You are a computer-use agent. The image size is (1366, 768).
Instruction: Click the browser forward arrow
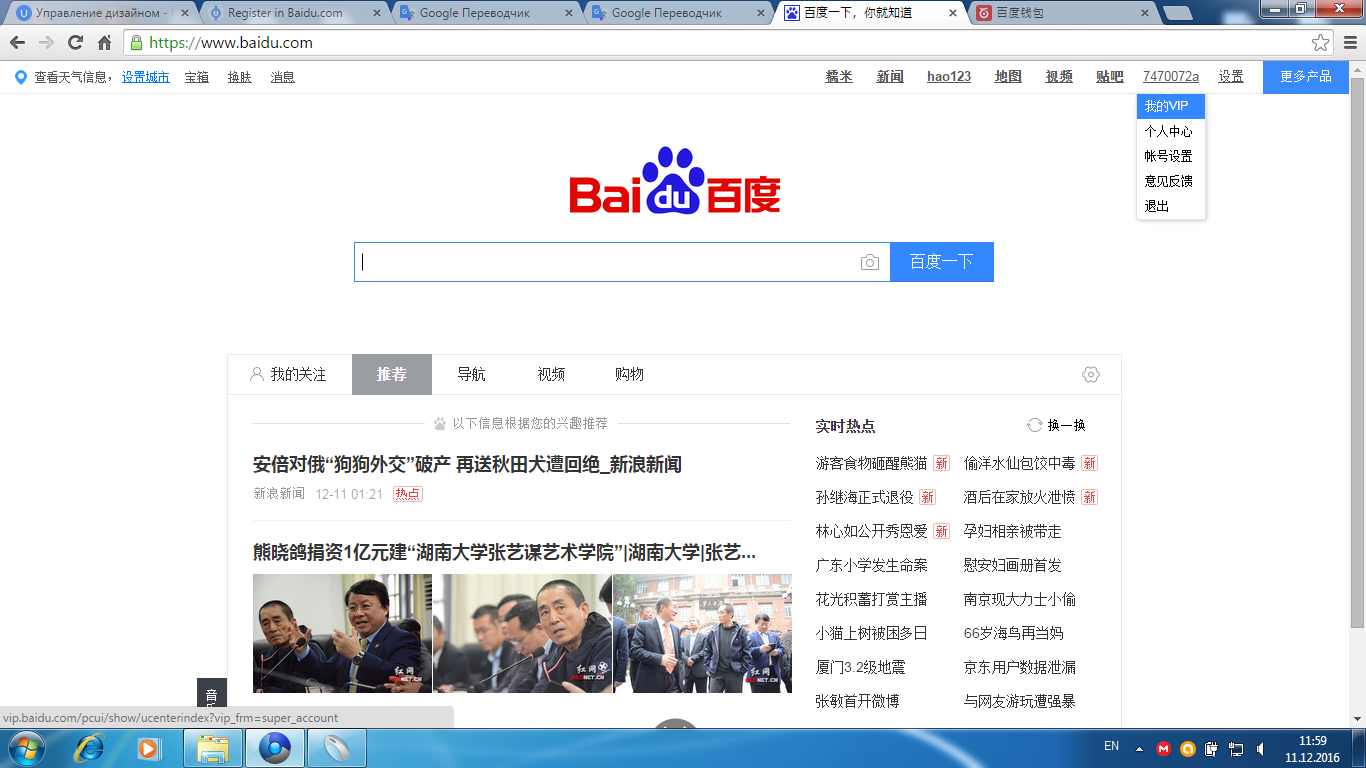click(x=46, y=43)
